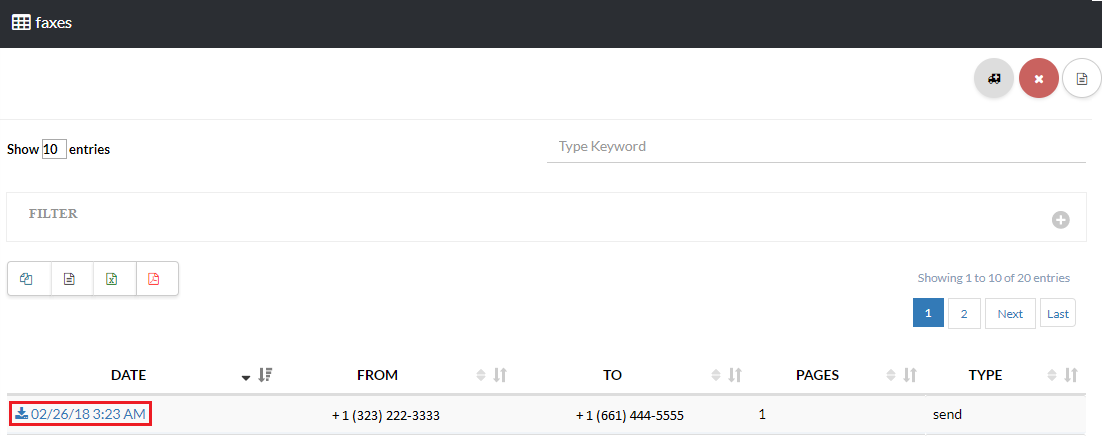1102x436 pixels.
Task: Export table to PDF icon
Action: 155,279
